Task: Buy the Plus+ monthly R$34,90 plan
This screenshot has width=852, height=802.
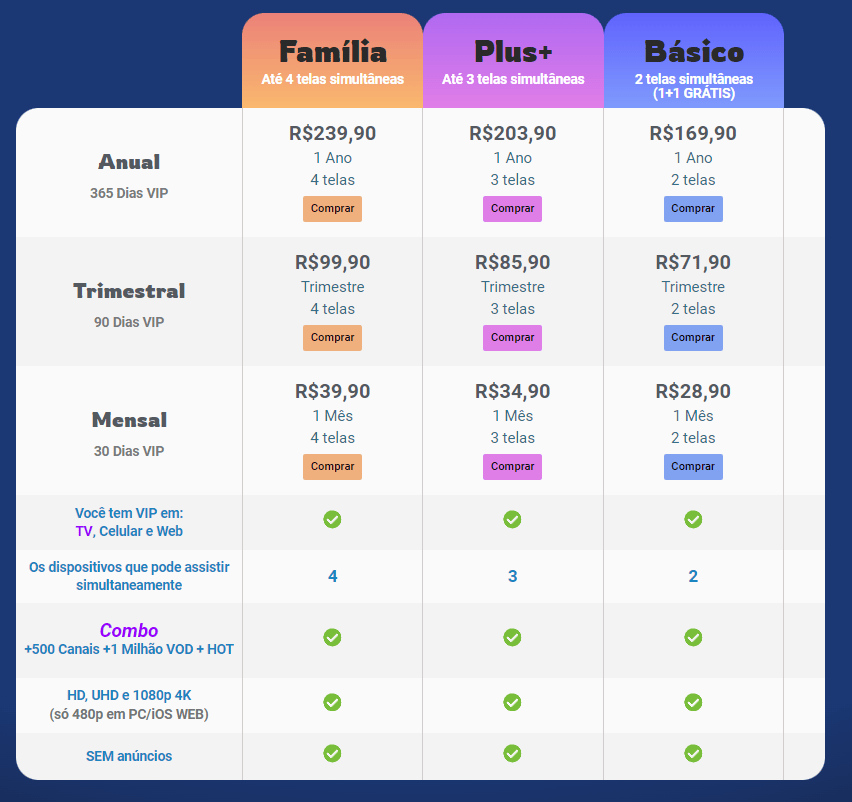Action: (512, 467)
